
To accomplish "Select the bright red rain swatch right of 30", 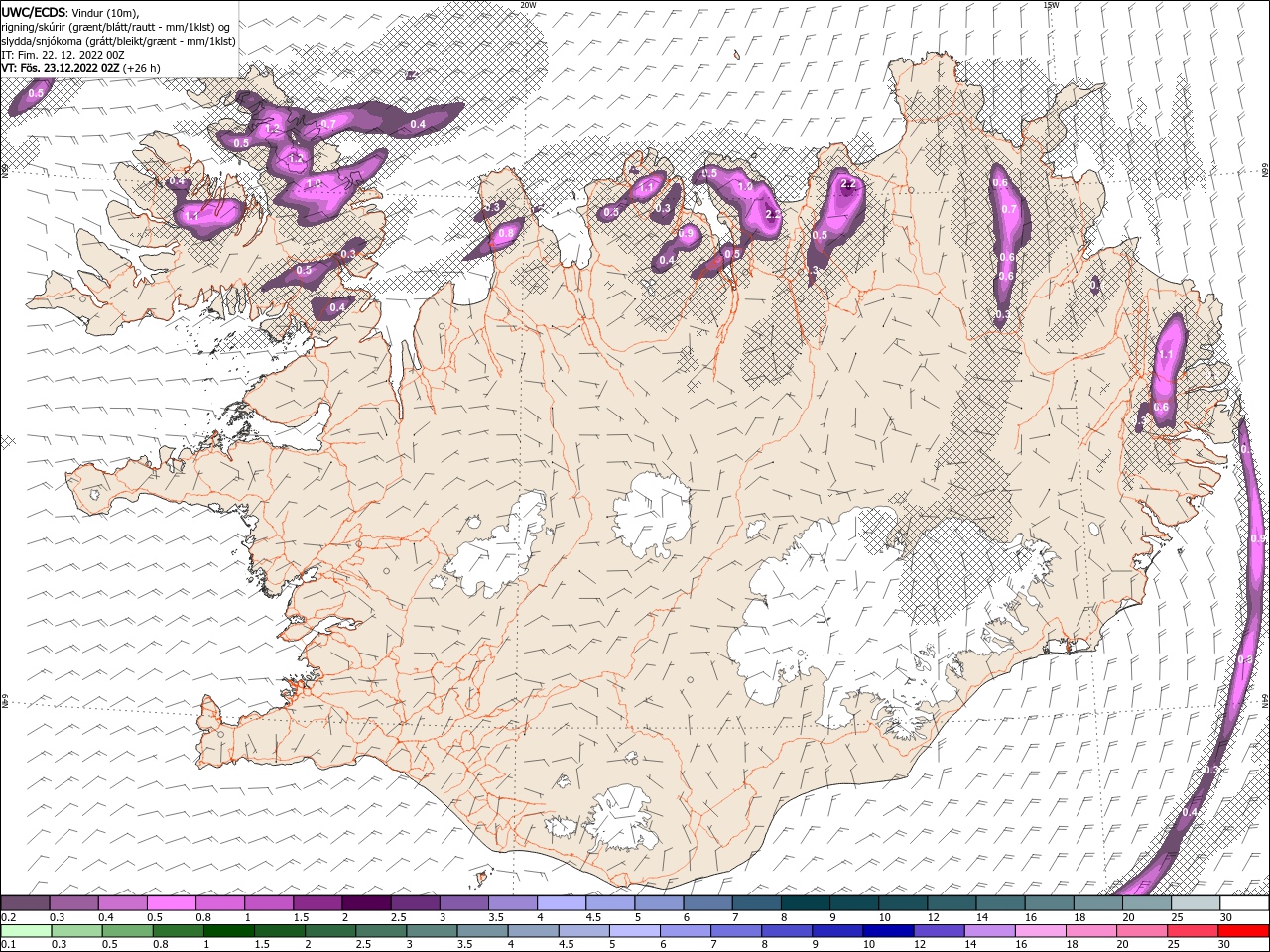I will point(1244,931).
